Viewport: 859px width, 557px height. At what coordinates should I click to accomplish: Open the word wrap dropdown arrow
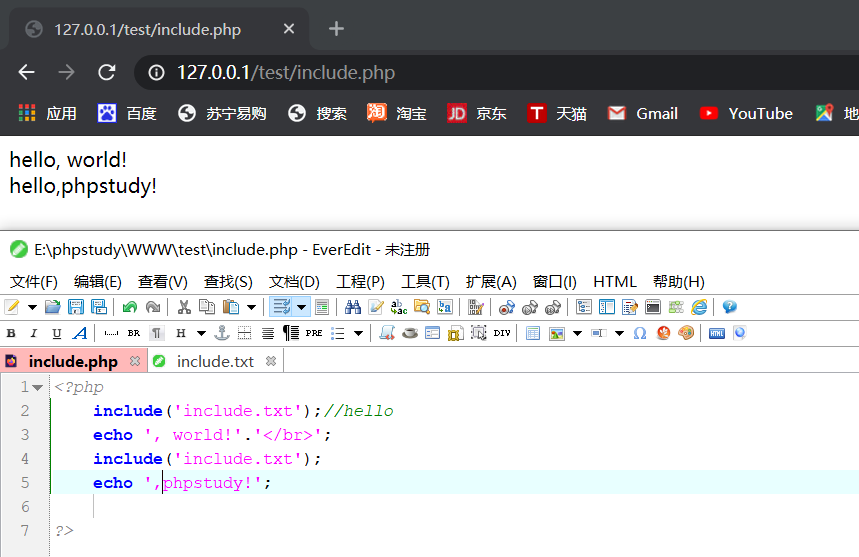[301, 307]
